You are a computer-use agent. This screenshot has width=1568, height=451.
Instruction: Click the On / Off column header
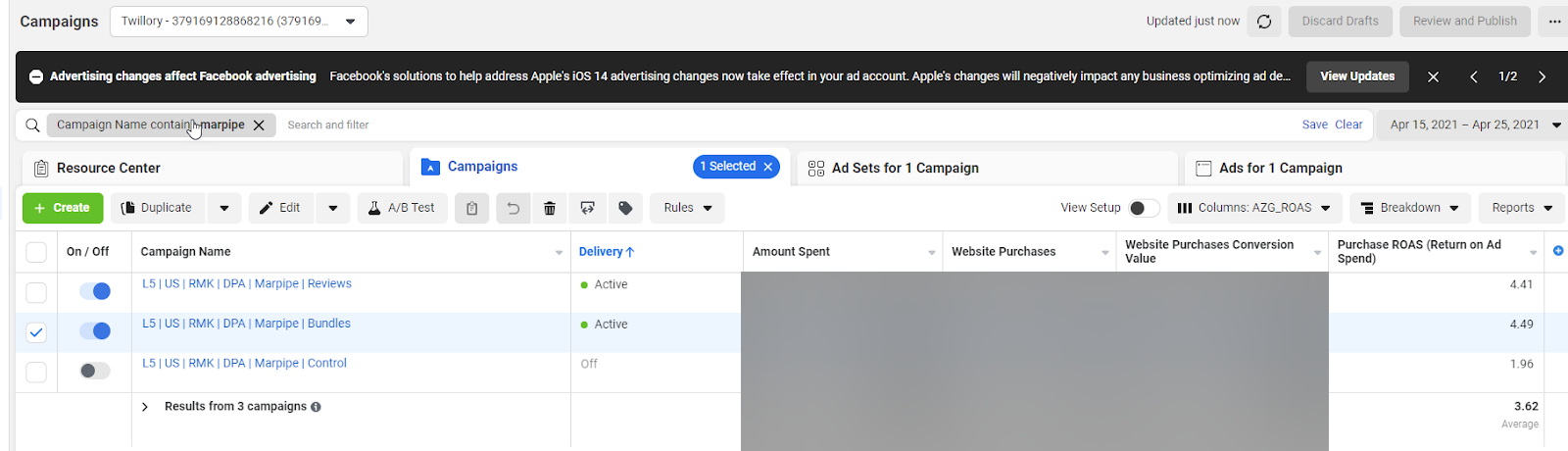tap(87, 252)
